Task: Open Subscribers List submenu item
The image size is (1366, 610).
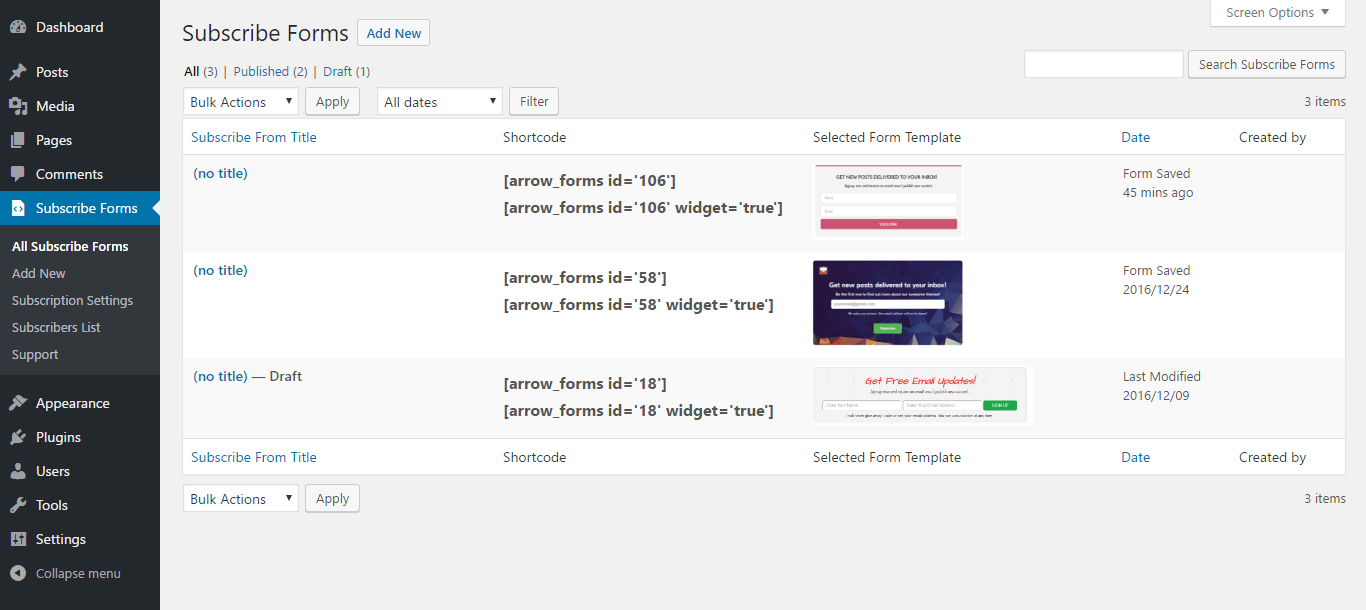Action: (x=56, y=327)
